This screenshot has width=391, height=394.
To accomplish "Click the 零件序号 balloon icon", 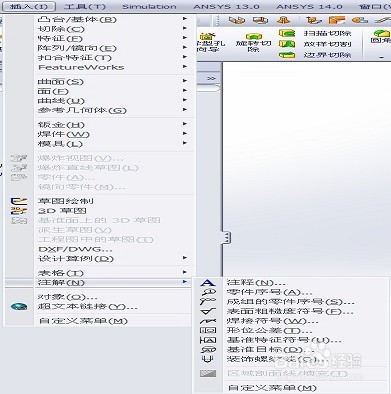I will 208,292.
